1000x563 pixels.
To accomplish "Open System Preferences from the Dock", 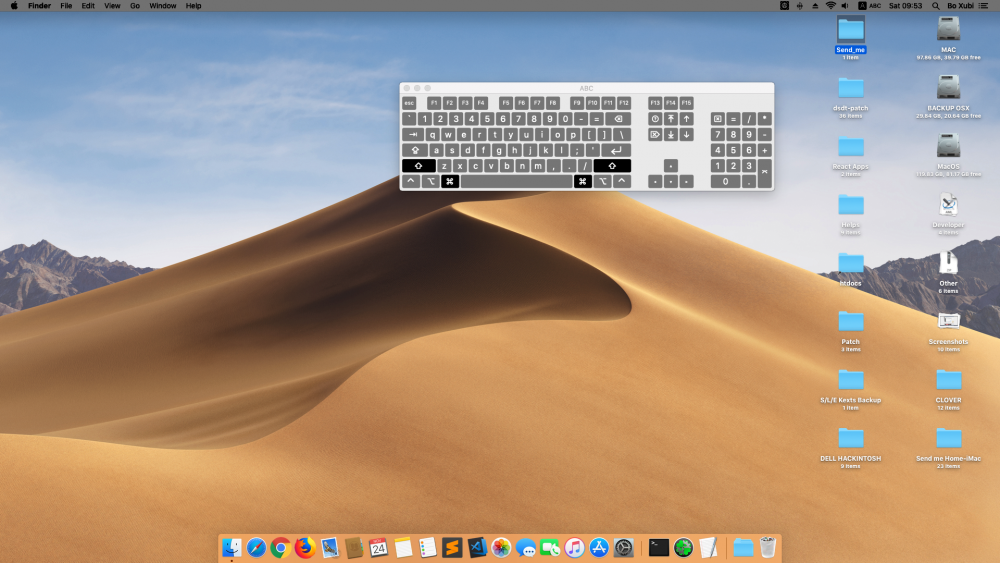I will (624, 548).
